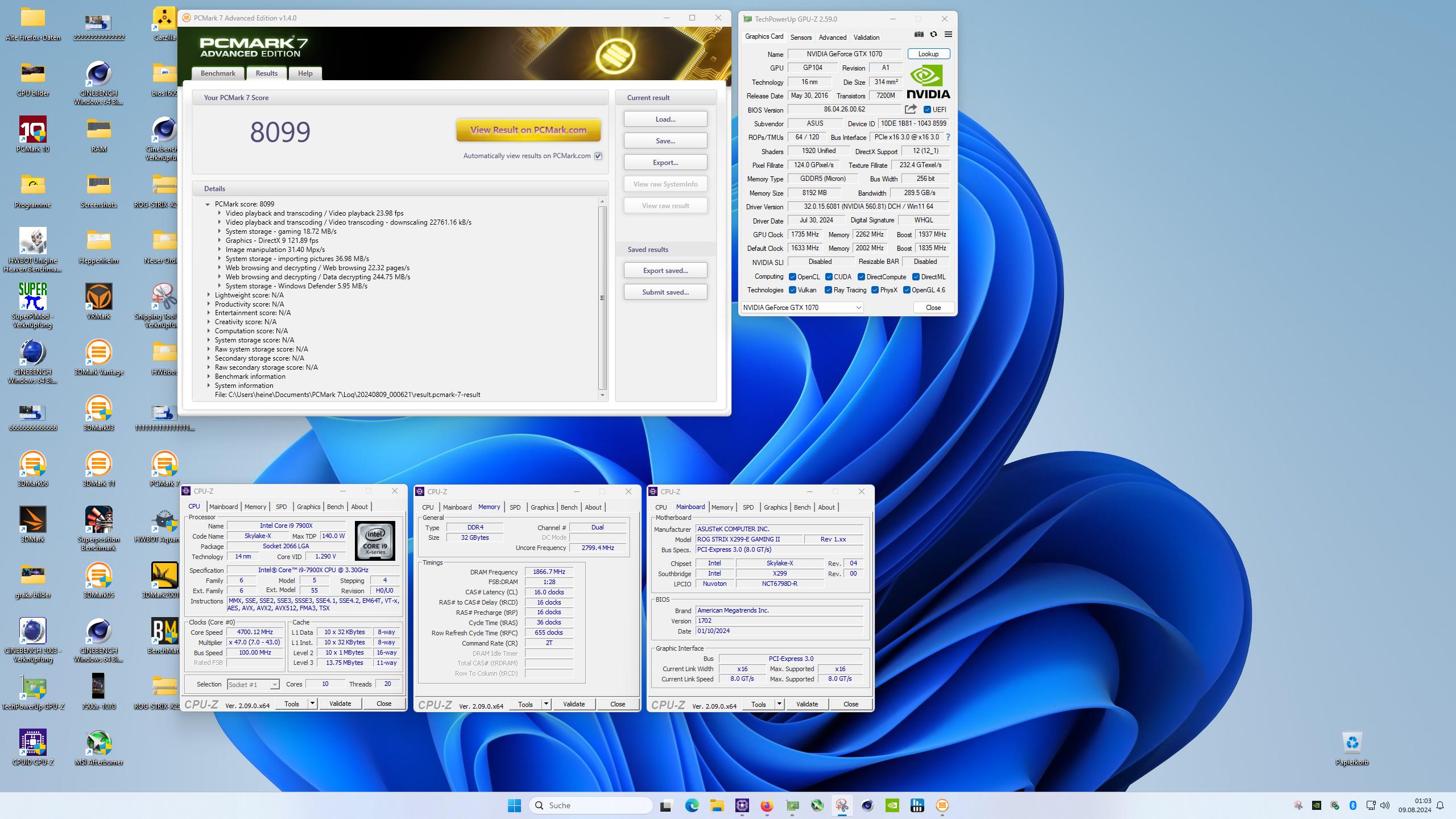The width and height of the screenshot is (1456, 819).
Task: Toggle the UEFI checkbox in GPU-Z
Action: coord(927,110)
